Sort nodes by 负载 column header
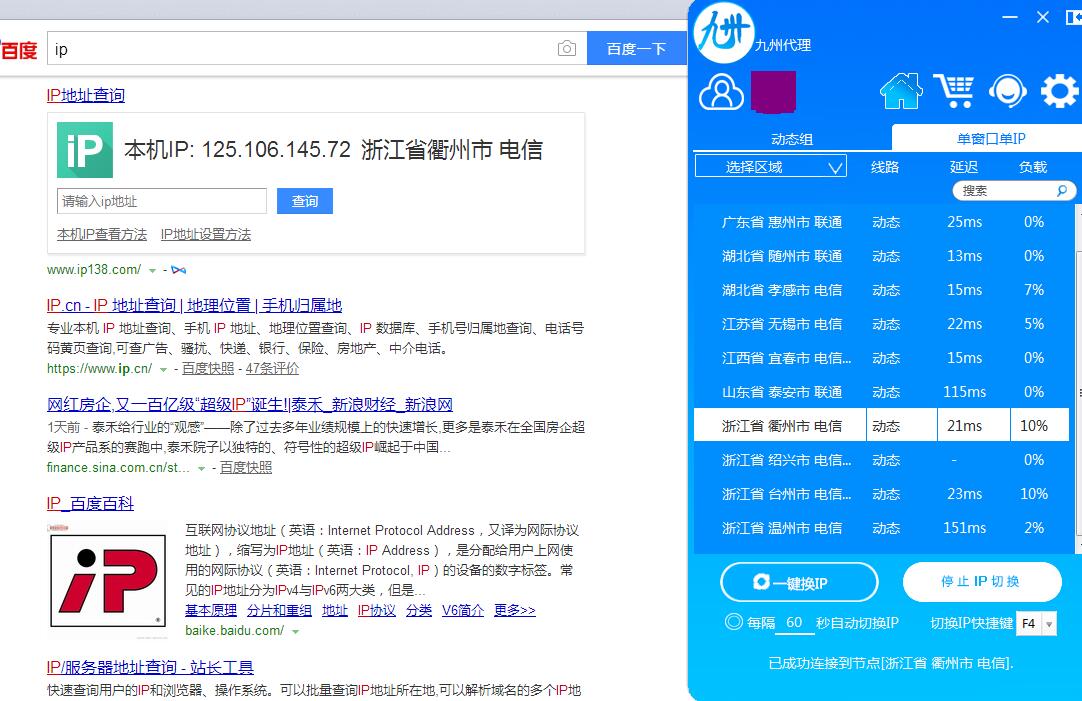This screenshot has width=1082, height=701. (1033, 167)
